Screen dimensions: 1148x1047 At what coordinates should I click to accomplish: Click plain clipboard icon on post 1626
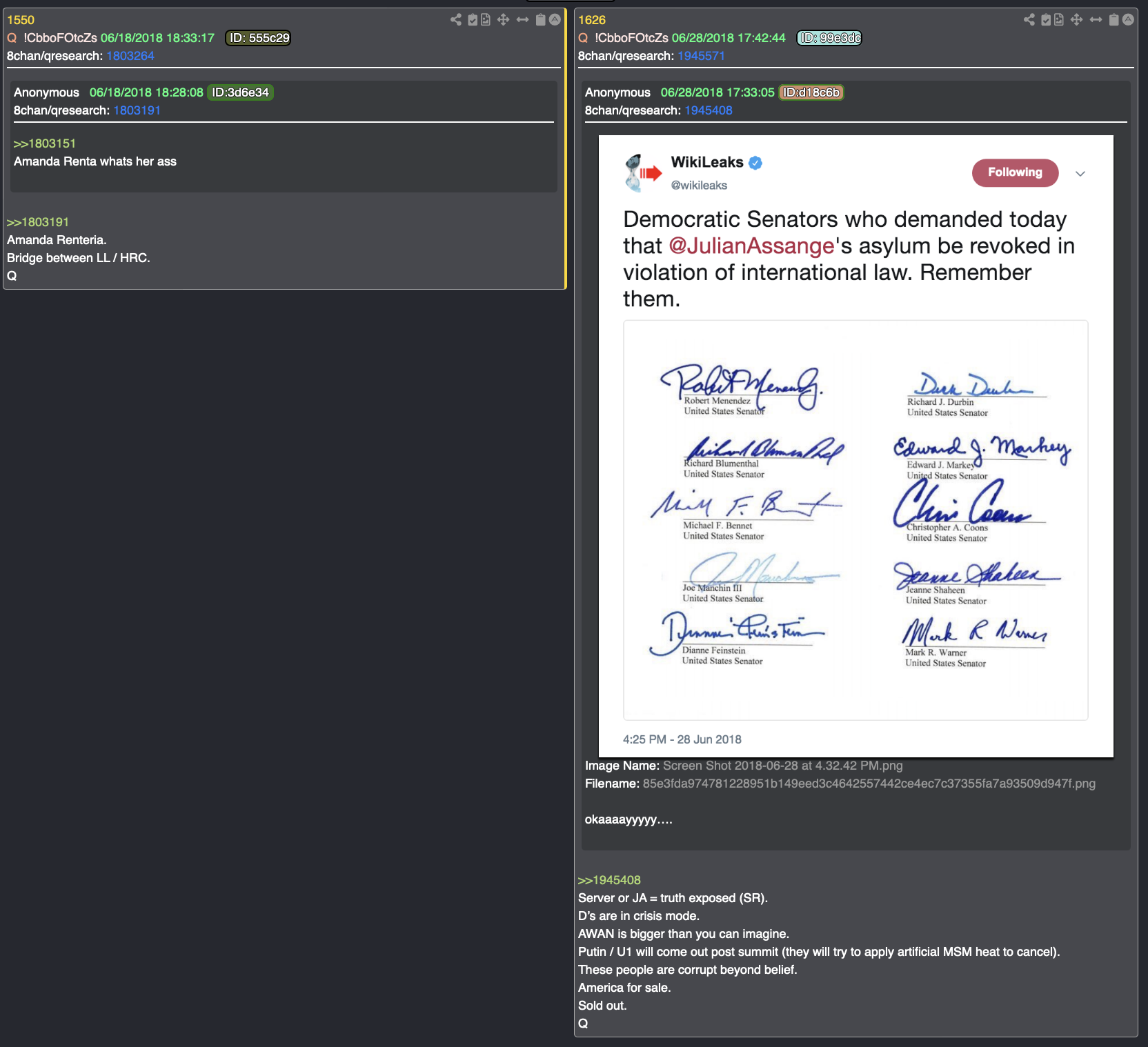pos(1114,20)
